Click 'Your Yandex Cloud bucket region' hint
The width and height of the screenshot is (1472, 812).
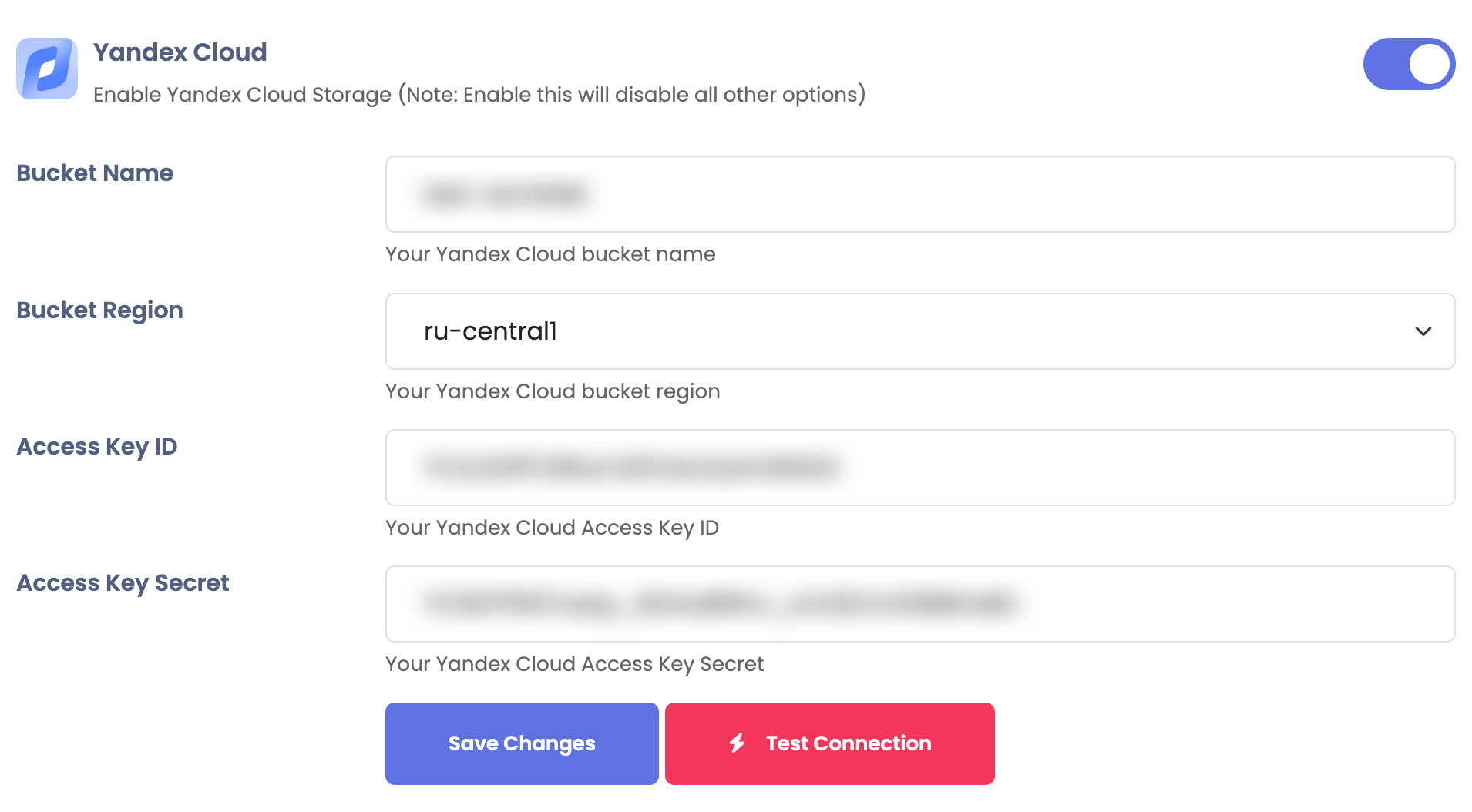point(553,391)
